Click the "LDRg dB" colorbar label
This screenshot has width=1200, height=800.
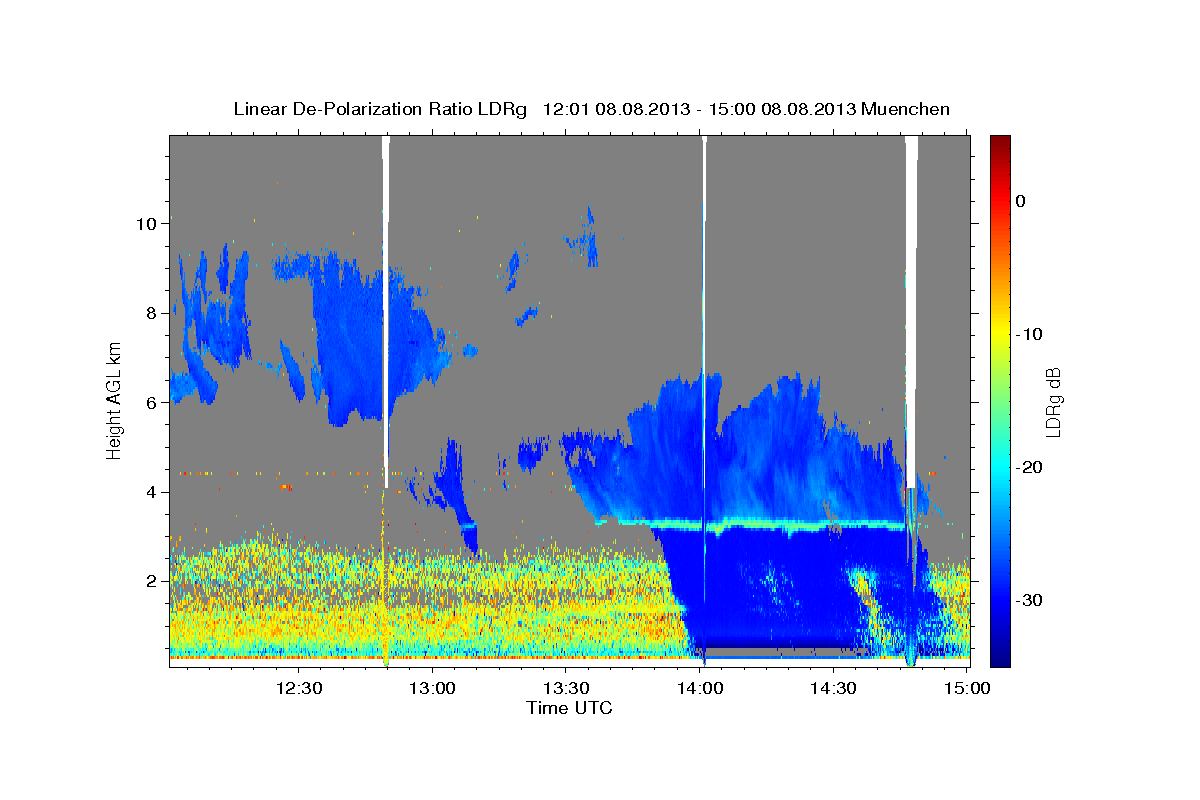click(x=1053, y=403)
